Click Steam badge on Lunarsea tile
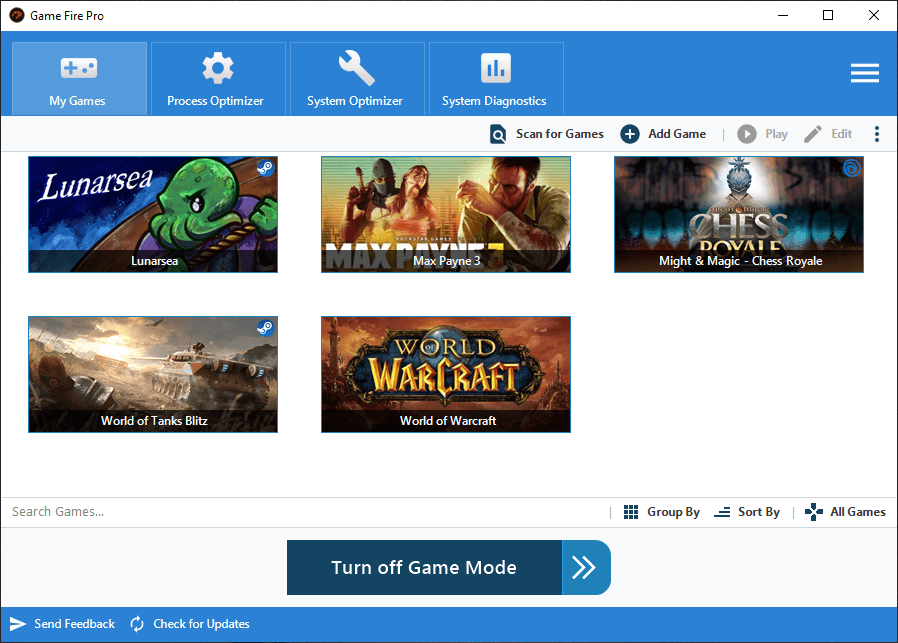The height and width of the screenshot is (643, 898). (x=265, y=168)
